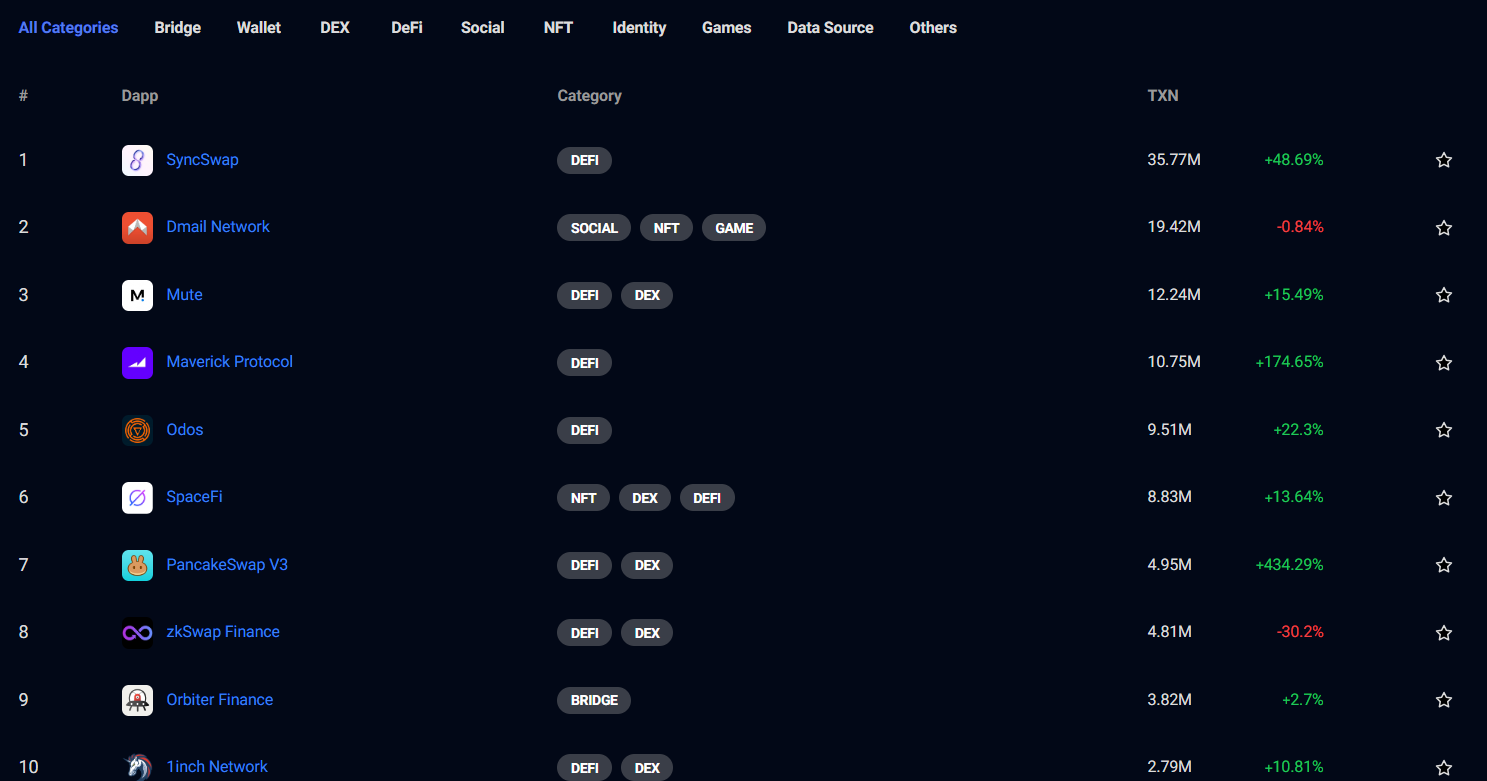Show the Others category tab
Image resolution: width=1487 pixels, height=781 pixels.
click(933, 28)
